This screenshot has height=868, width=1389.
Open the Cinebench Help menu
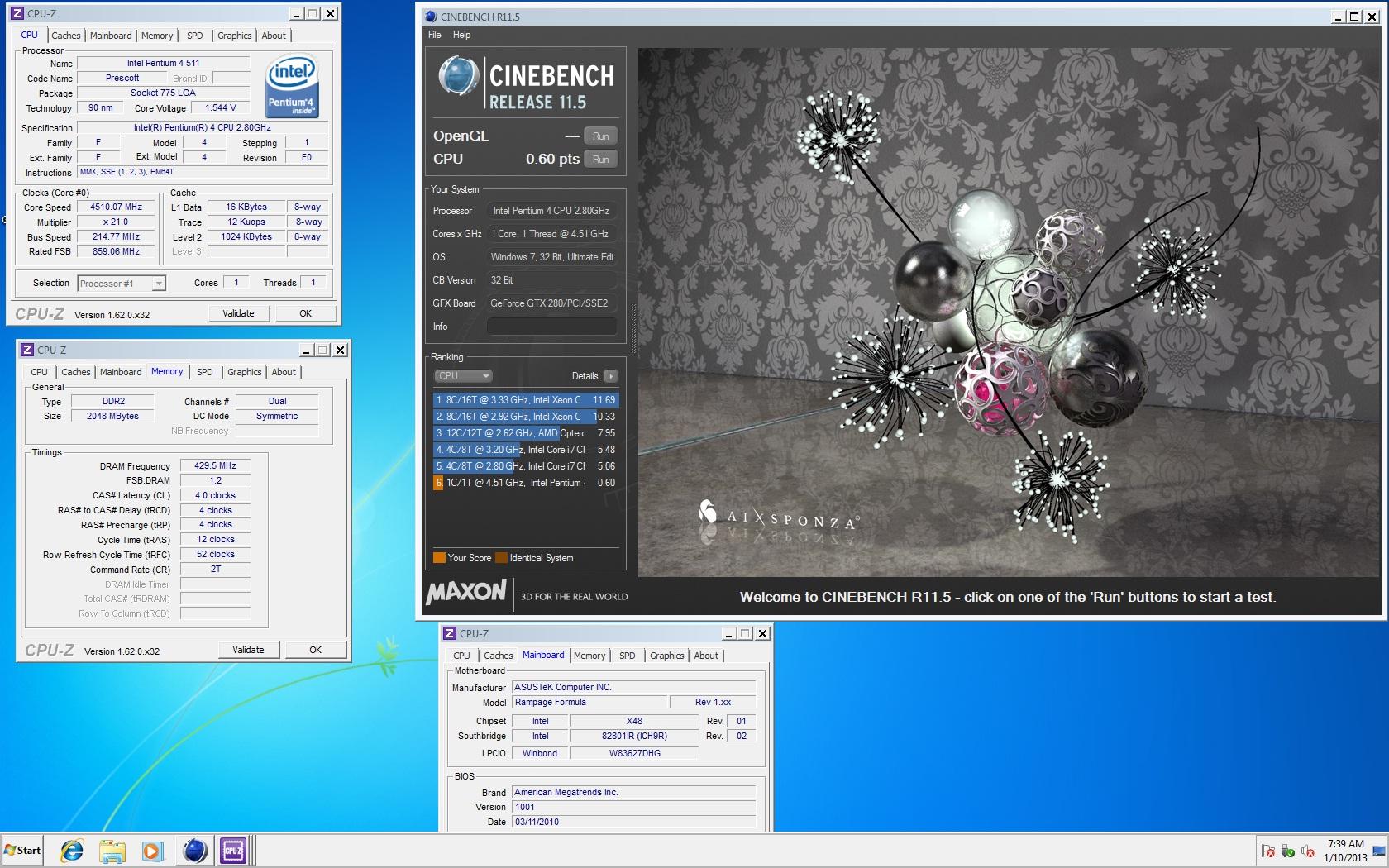(x=462, y=35)
